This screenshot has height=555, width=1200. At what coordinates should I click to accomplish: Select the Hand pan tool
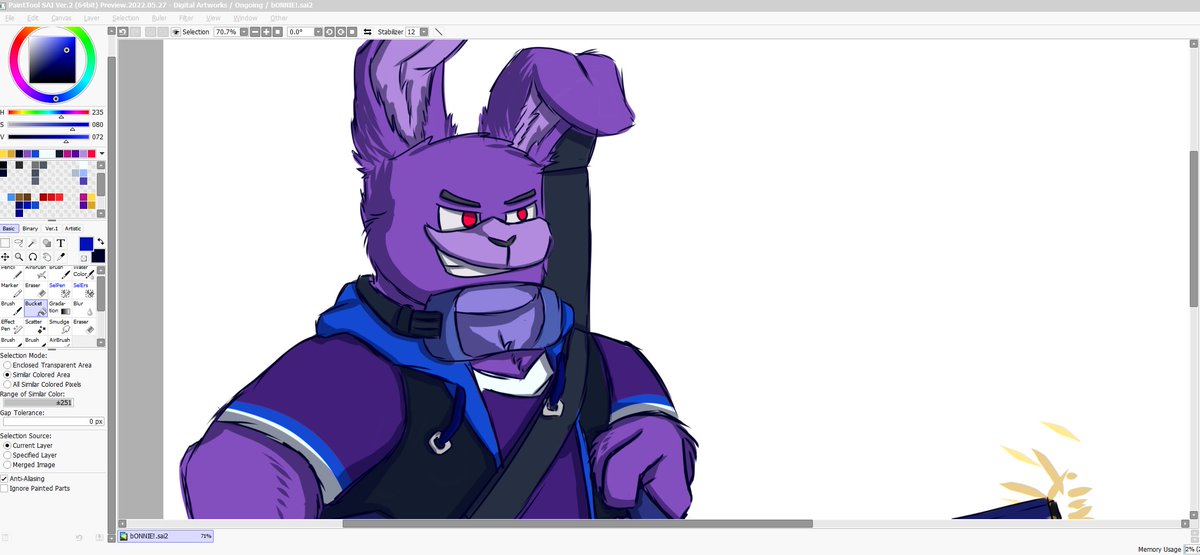47,257
